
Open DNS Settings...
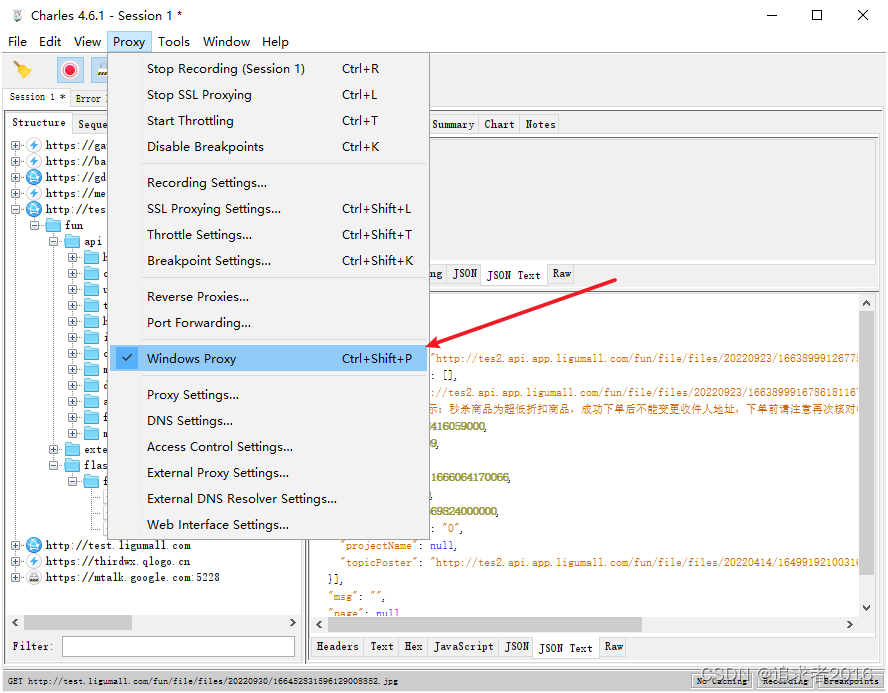click(268, 421)
